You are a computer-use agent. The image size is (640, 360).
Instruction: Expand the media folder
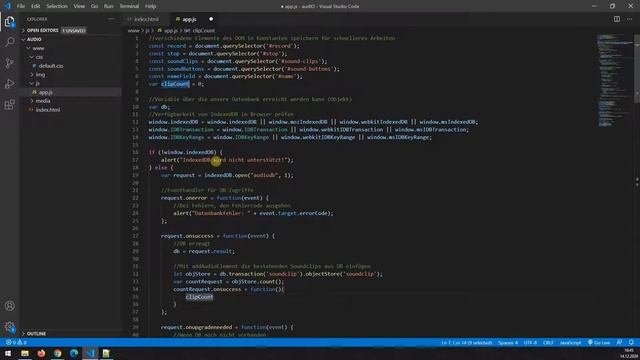[x=43, y=101]
